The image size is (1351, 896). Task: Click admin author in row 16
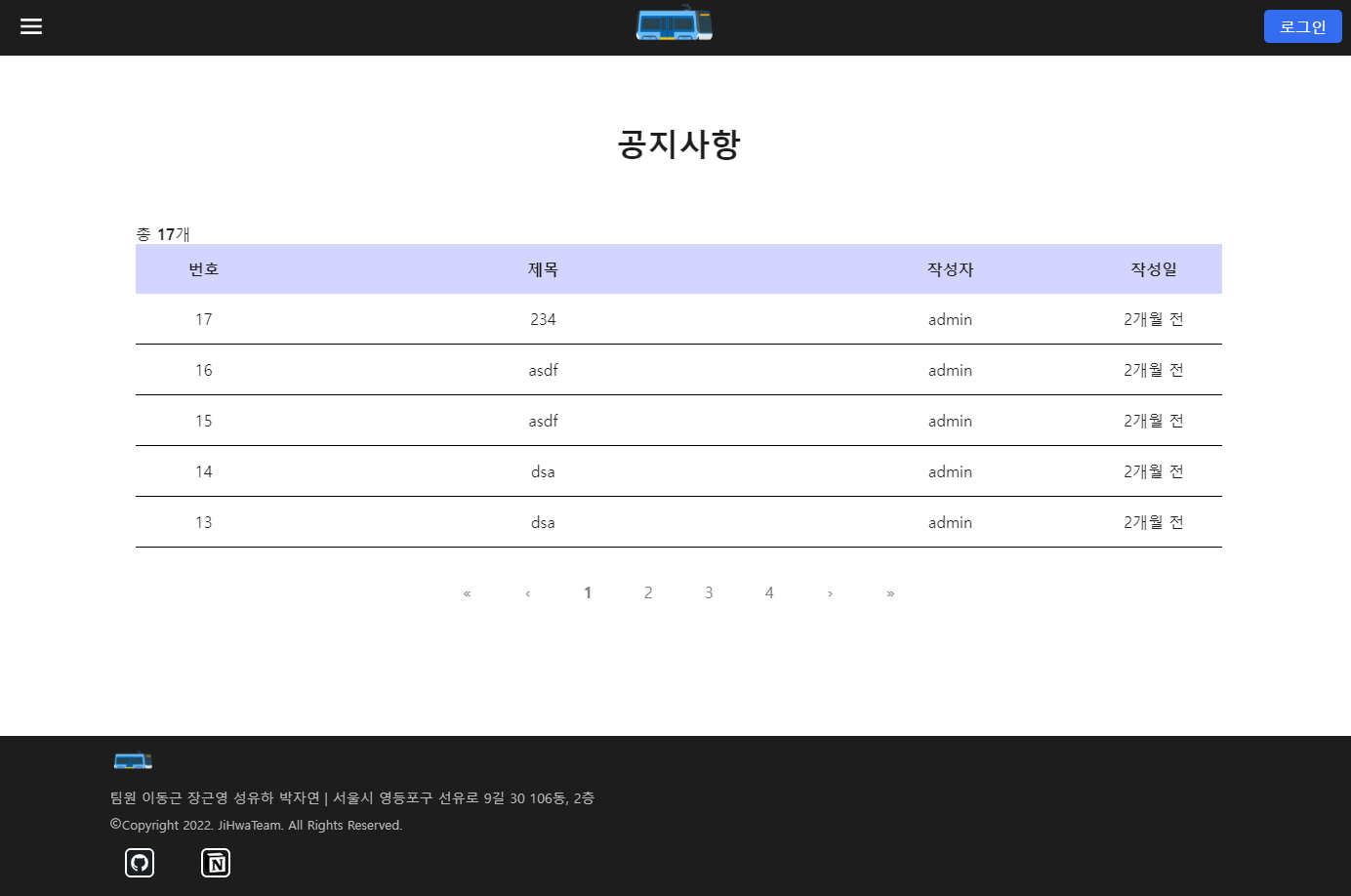click(x=950, y=370)
